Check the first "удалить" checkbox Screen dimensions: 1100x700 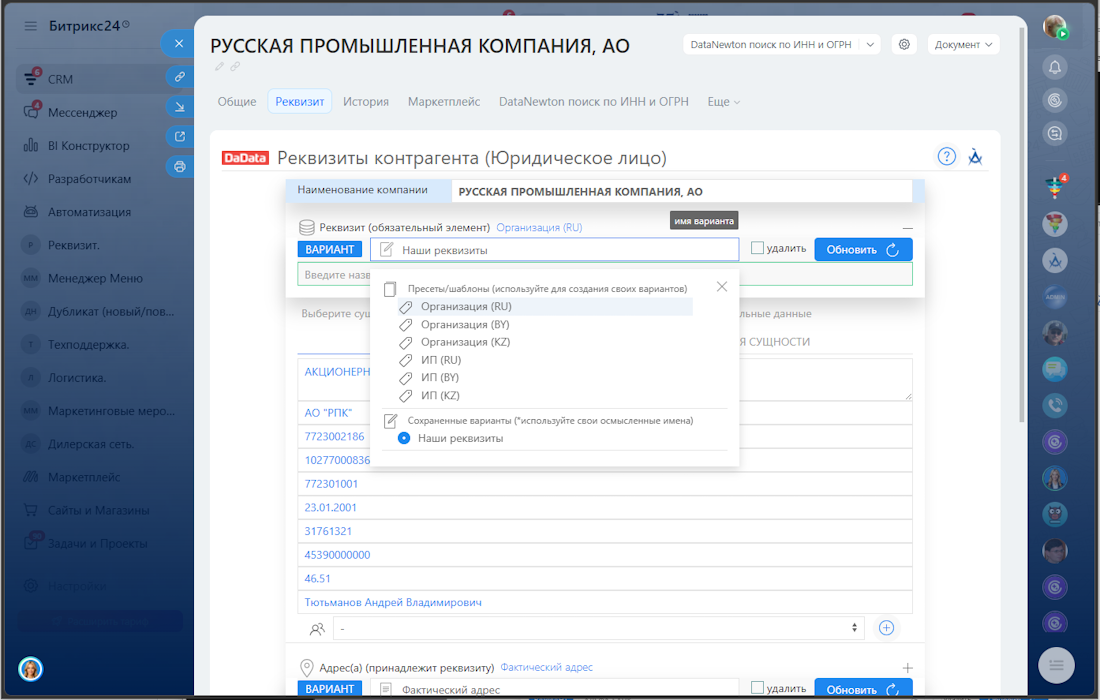(x=757, y=248)
